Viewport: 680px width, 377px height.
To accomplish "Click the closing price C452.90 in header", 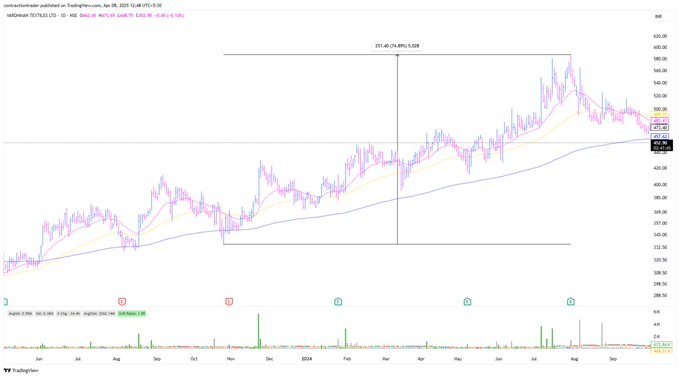I will click(x=144, y=16).
